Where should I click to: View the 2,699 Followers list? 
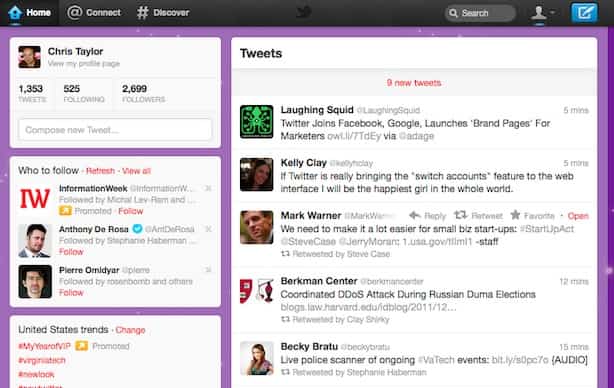pyautogui.click(x=143, y=93)
